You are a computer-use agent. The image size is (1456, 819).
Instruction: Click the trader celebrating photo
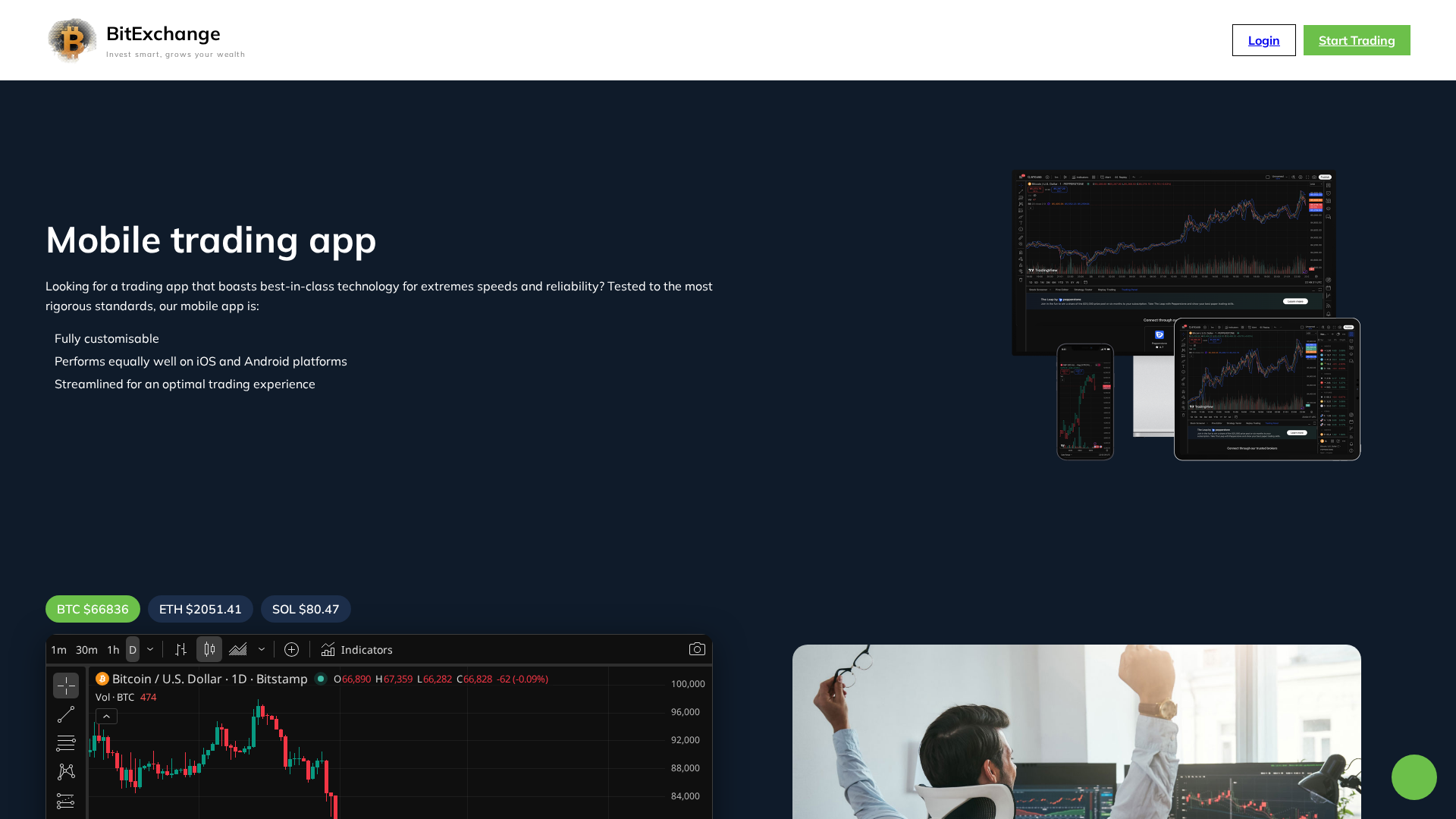[x=1077, y=732]
